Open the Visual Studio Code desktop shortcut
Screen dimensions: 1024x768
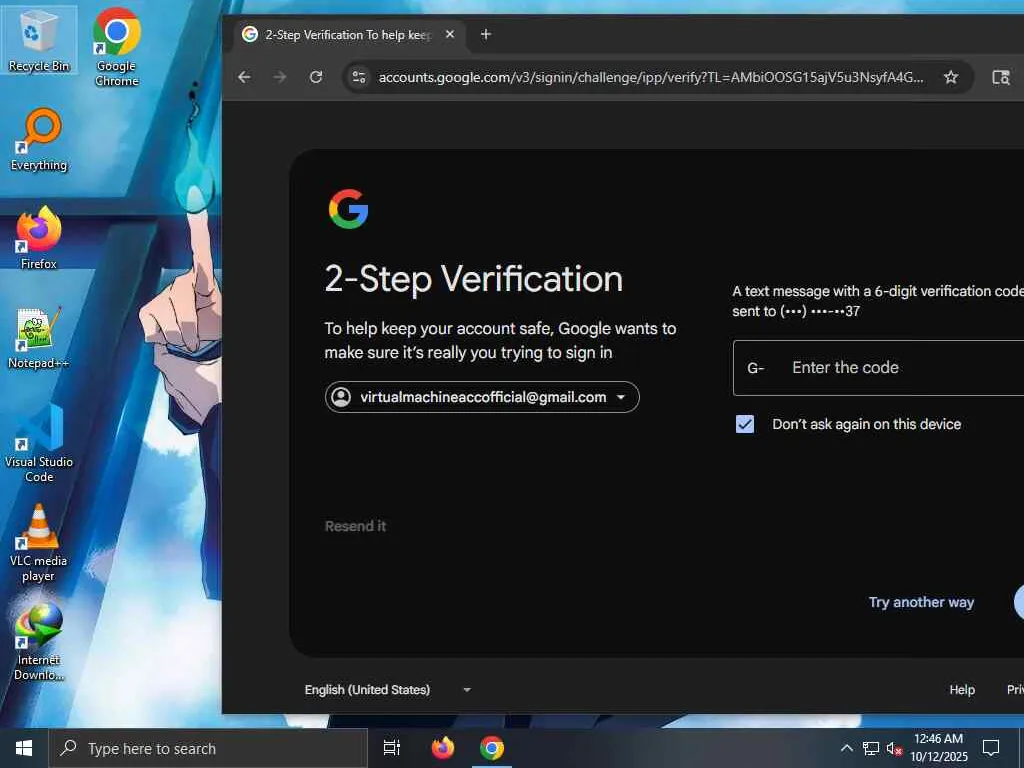[x=39, y=444]
